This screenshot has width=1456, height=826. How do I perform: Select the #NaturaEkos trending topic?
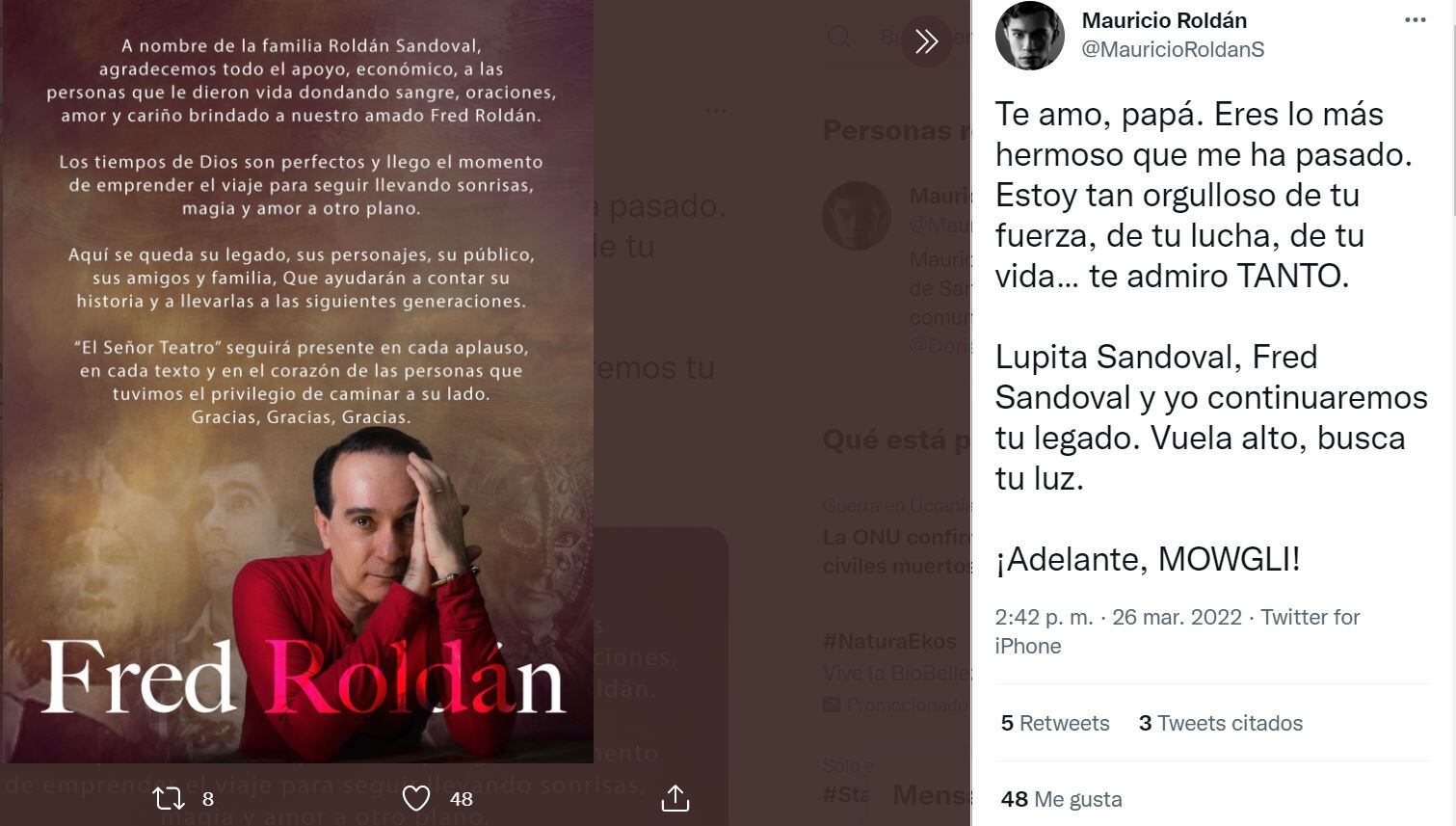pyautogui.click(x=889, y=641)
